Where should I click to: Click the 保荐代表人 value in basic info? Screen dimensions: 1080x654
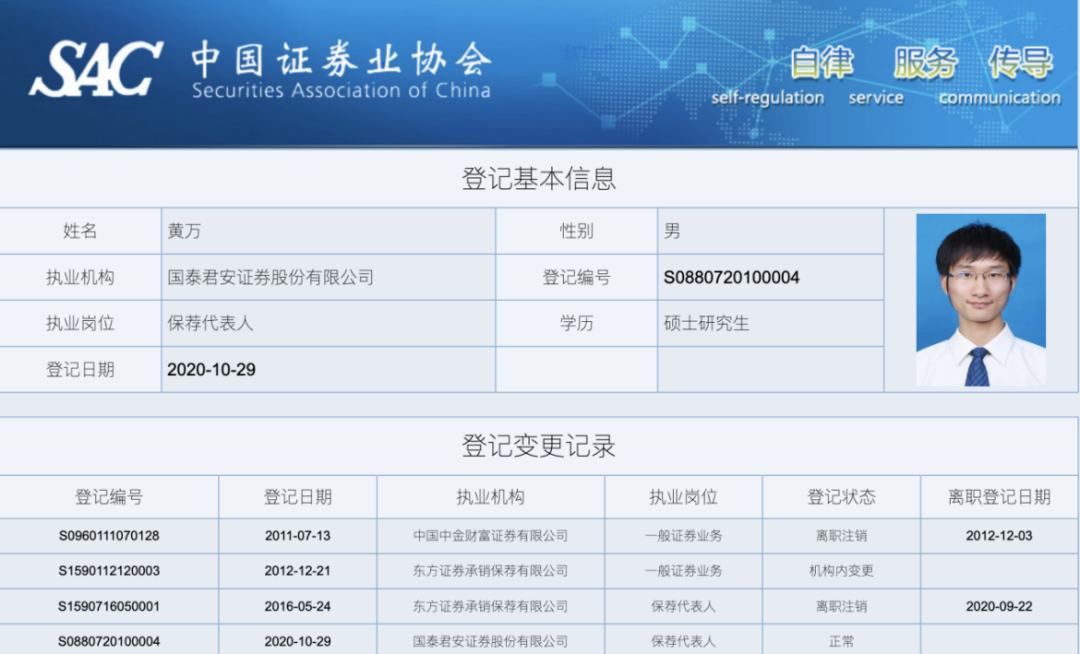click(x=210, y=323)
